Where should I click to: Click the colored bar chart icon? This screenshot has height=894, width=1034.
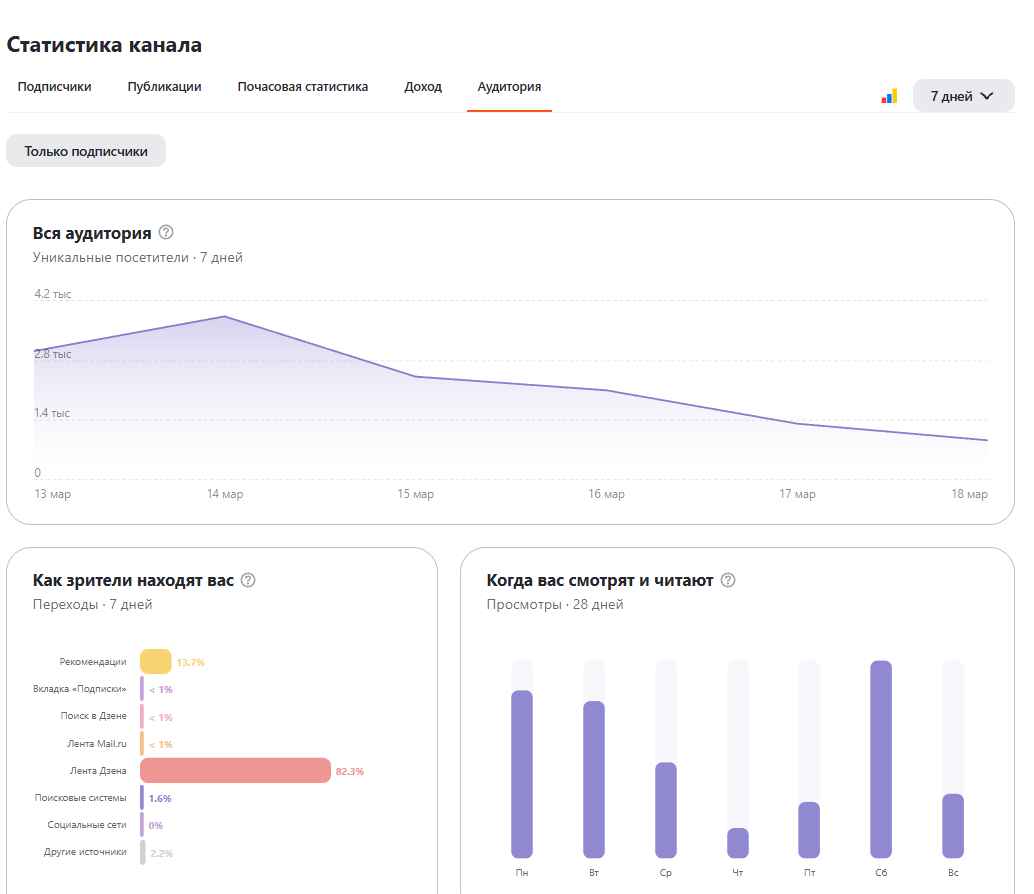pos(889,96)
